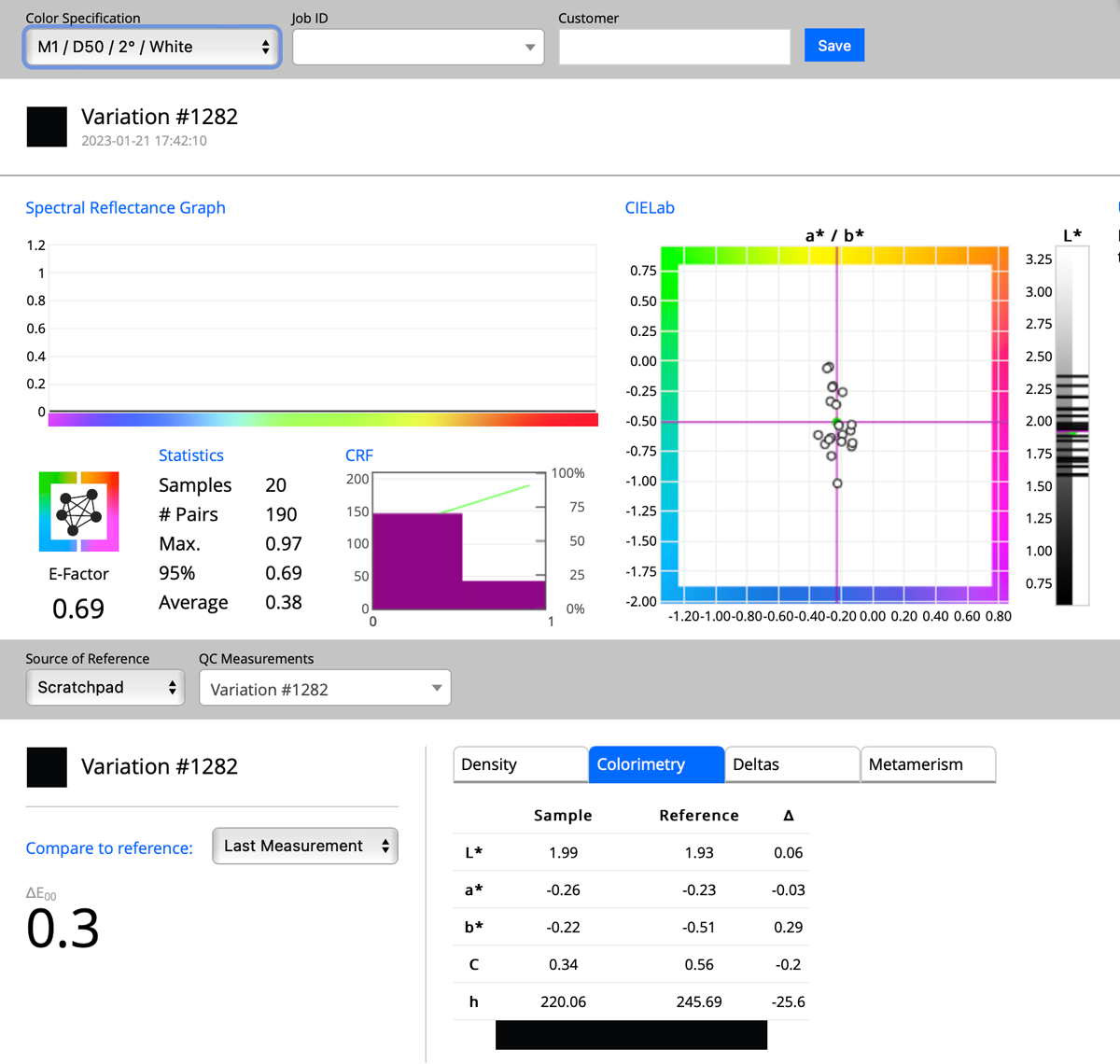Click the Save button
Image resolution: width=1120 pixels, height=1064 pixels.
(834, 46)
